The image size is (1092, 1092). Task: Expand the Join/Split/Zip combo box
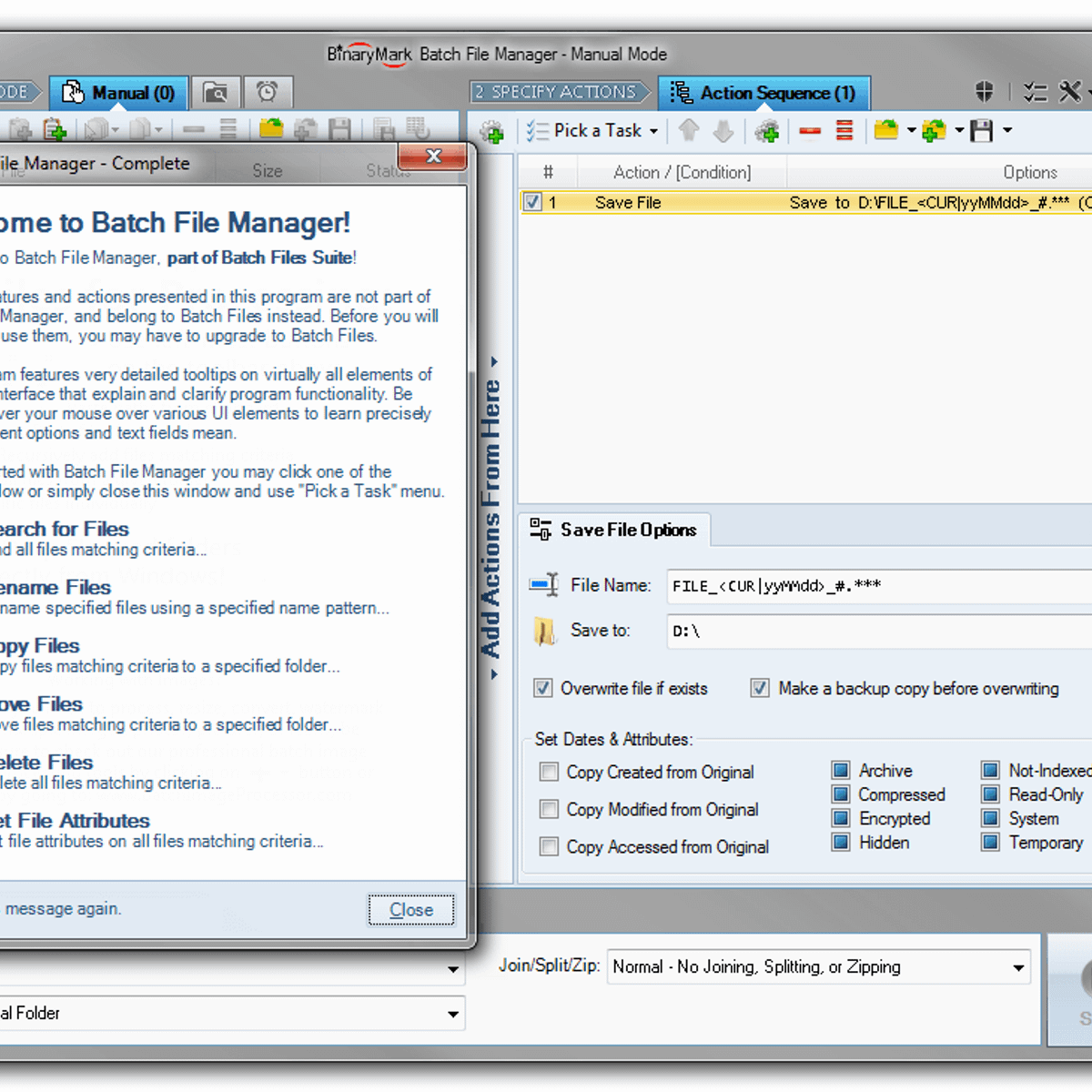pyautogui.click(x=1018, y=967)
